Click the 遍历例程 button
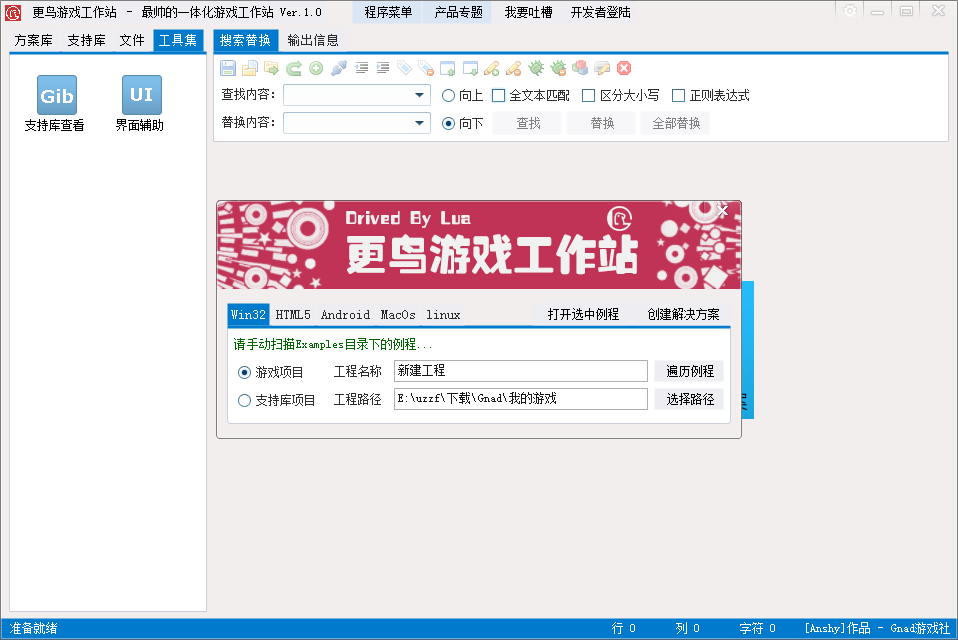The height and width of the screenshot is (640, 958). pos(690,371)
